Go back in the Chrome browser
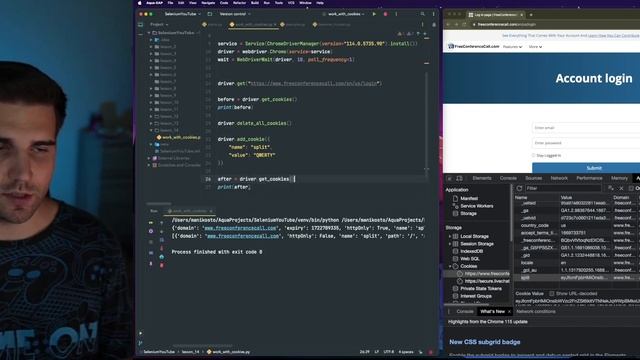The width and height of the screenshot is (640, 360). click(448, 24)
